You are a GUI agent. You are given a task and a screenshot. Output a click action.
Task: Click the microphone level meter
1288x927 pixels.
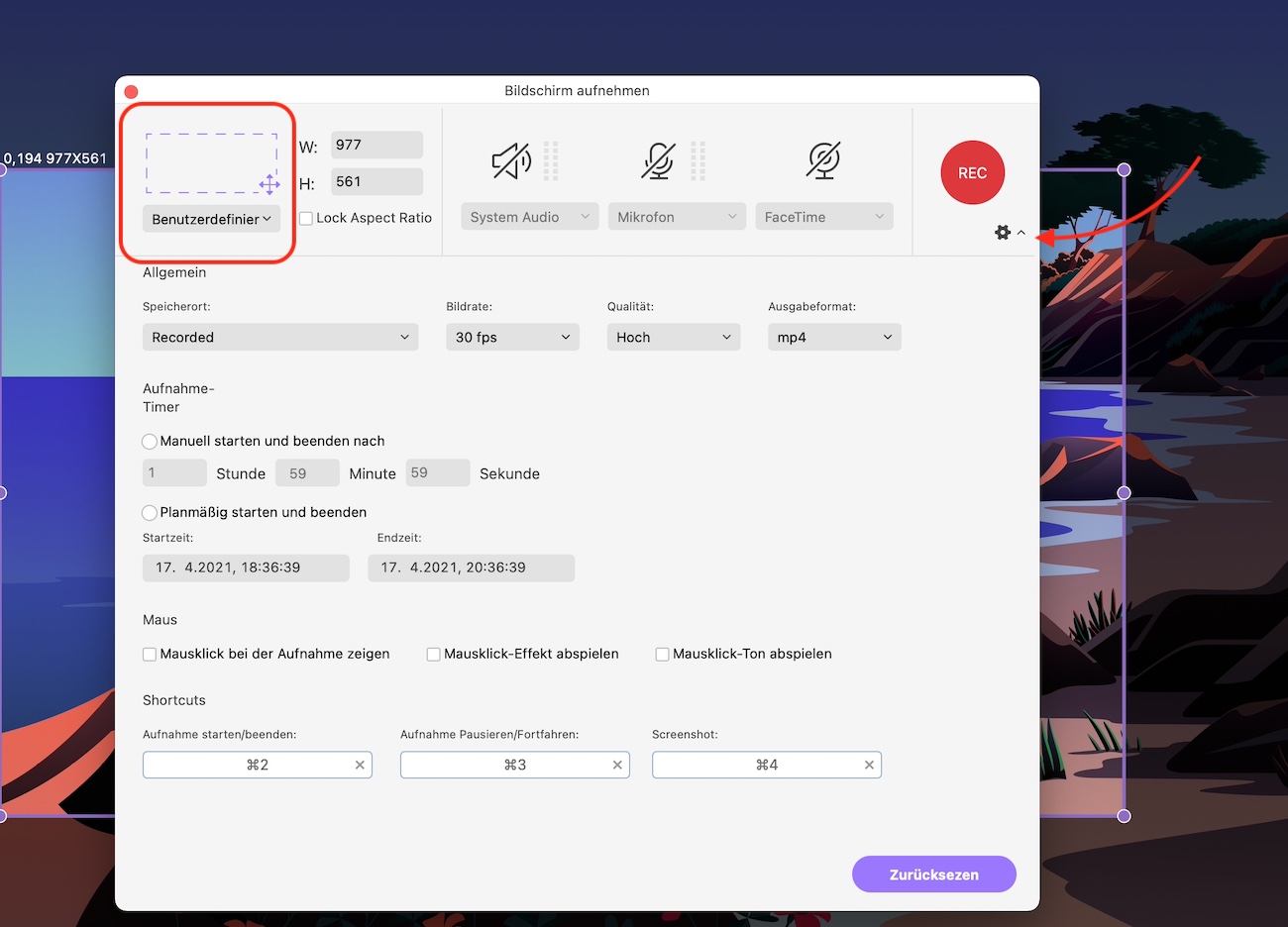click(x=698, y=160)
